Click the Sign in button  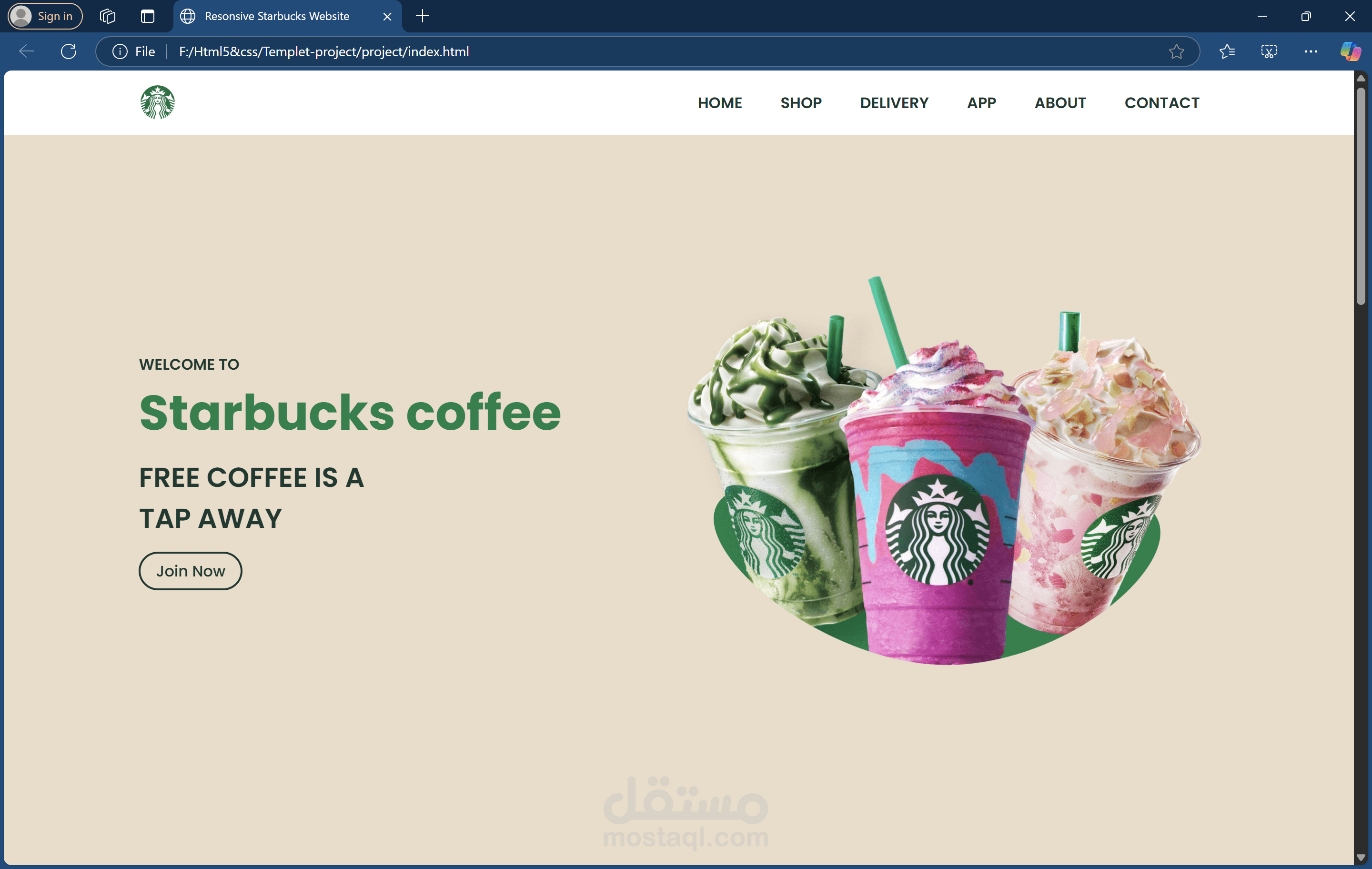coord(44,16)
